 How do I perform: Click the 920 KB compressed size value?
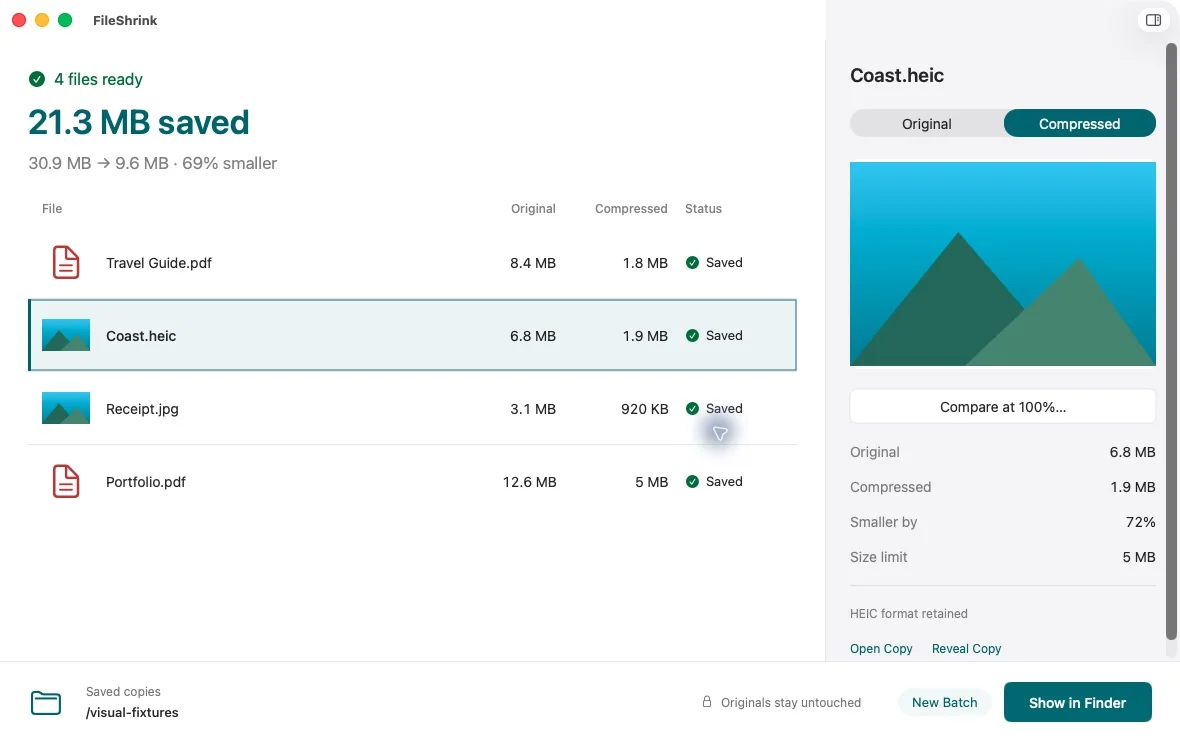coord(644,409)
